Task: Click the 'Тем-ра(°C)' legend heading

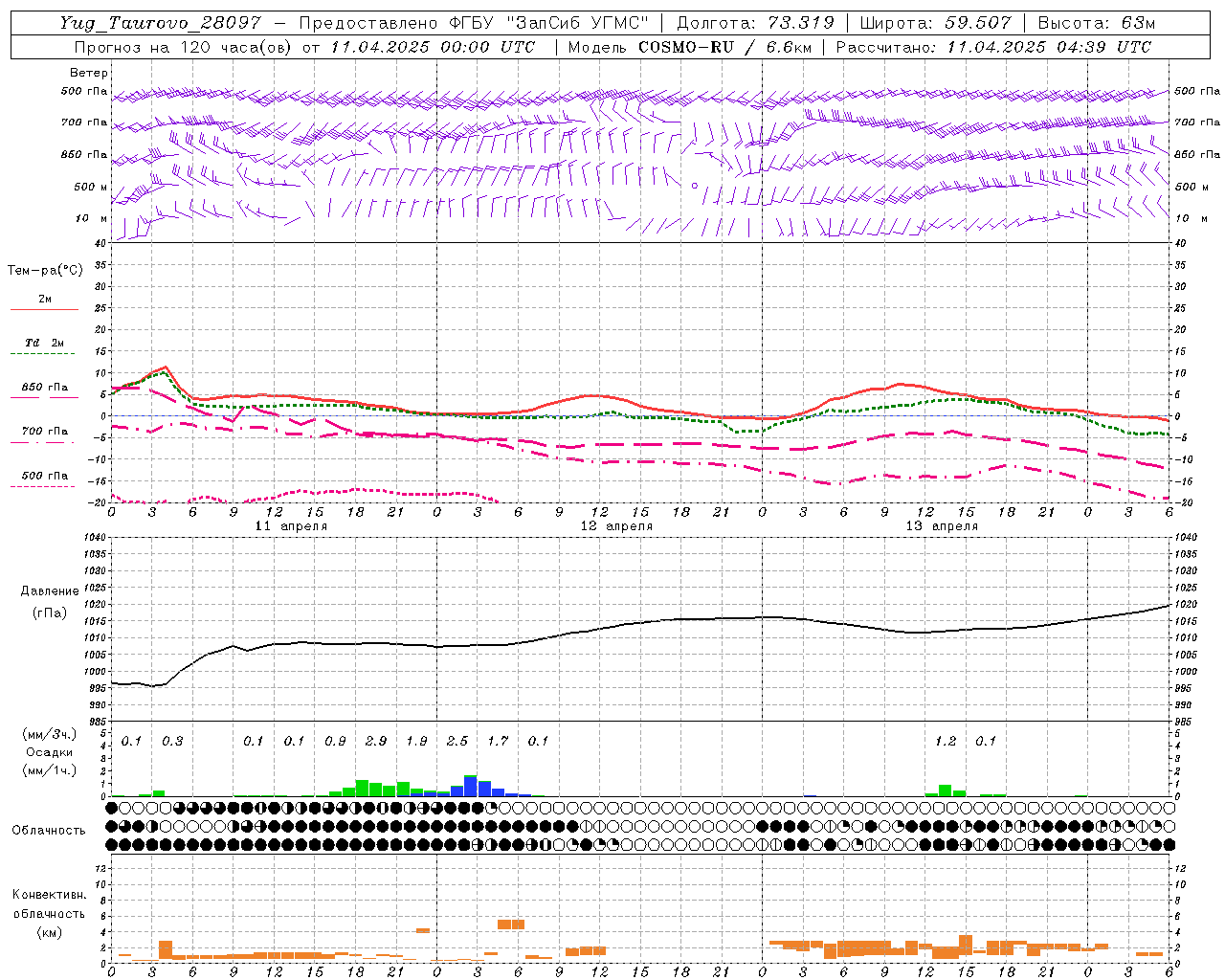Action: pyautogui.click(x=45, y=271)
